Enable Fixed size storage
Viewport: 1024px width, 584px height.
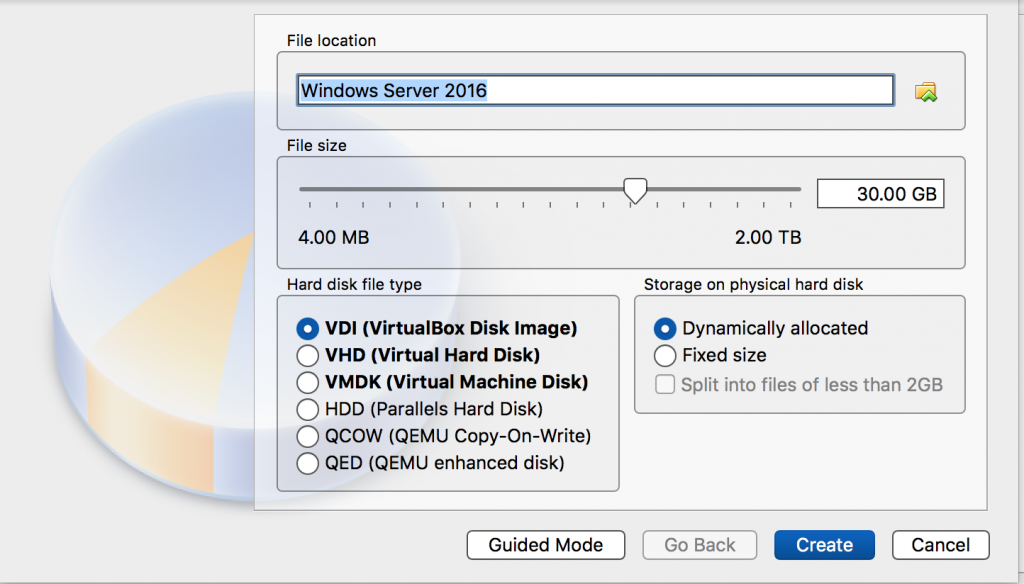663,355
